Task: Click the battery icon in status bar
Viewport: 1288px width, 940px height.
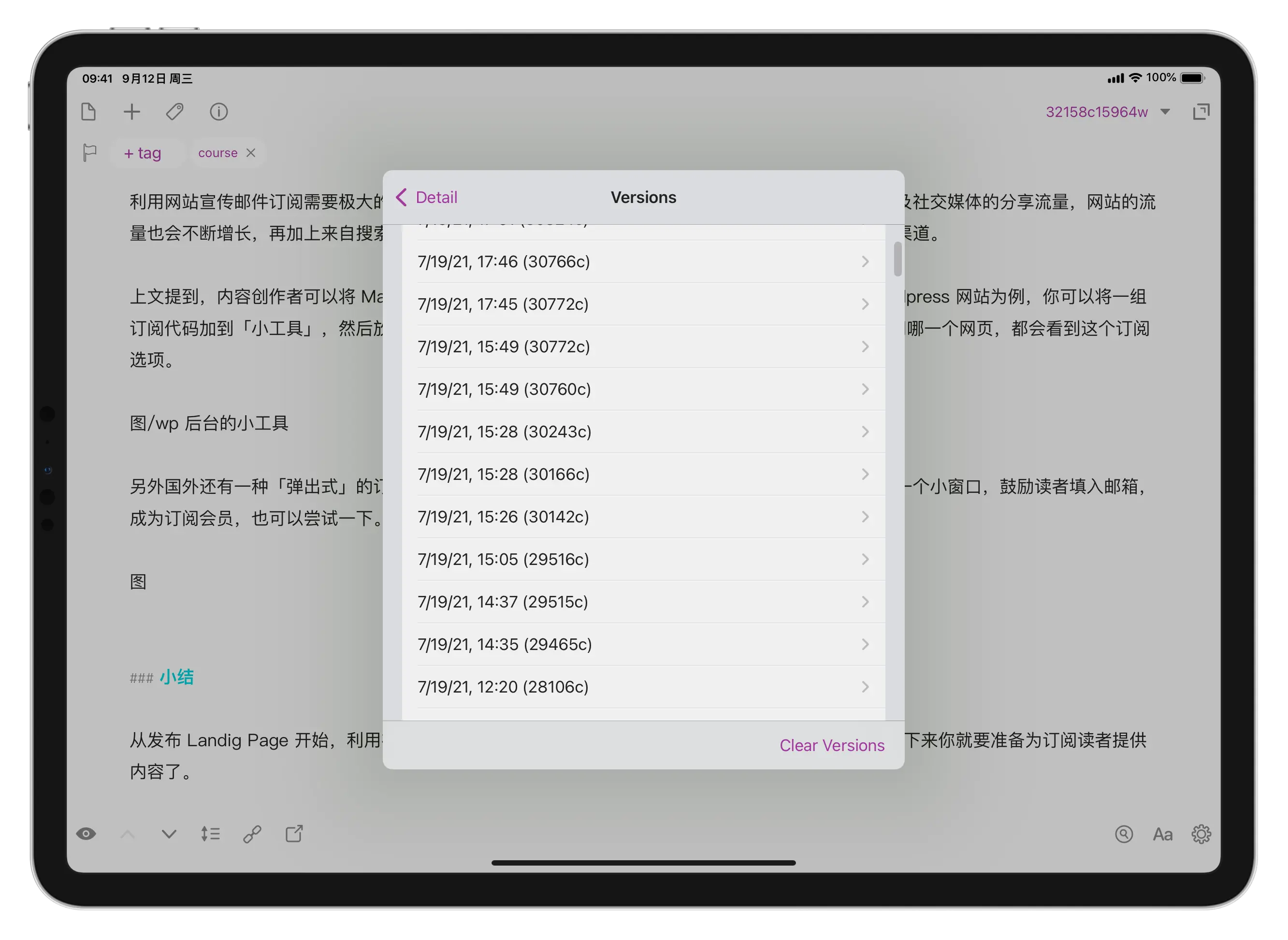Action: [1192, 78]
